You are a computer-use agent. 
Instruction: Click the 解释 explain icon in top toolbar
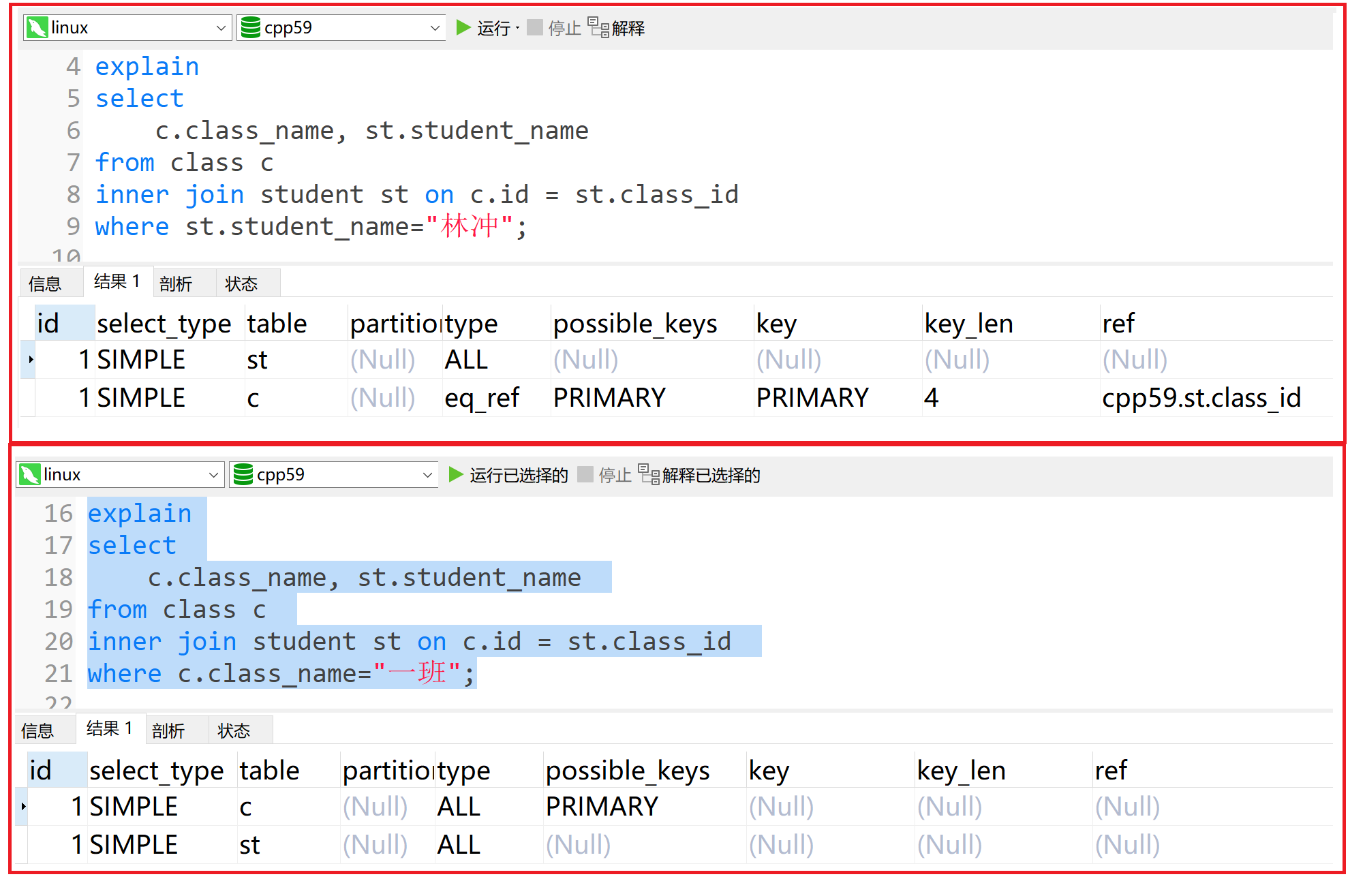pyautogui.click(x=598, y=27)
